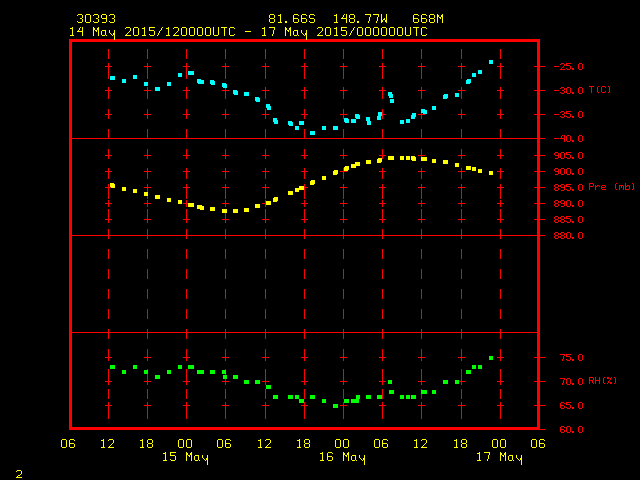Viewport: 640px width, 480px height.
Task: Select the 60.0 humidity tick label
Action: coord(571,429)
